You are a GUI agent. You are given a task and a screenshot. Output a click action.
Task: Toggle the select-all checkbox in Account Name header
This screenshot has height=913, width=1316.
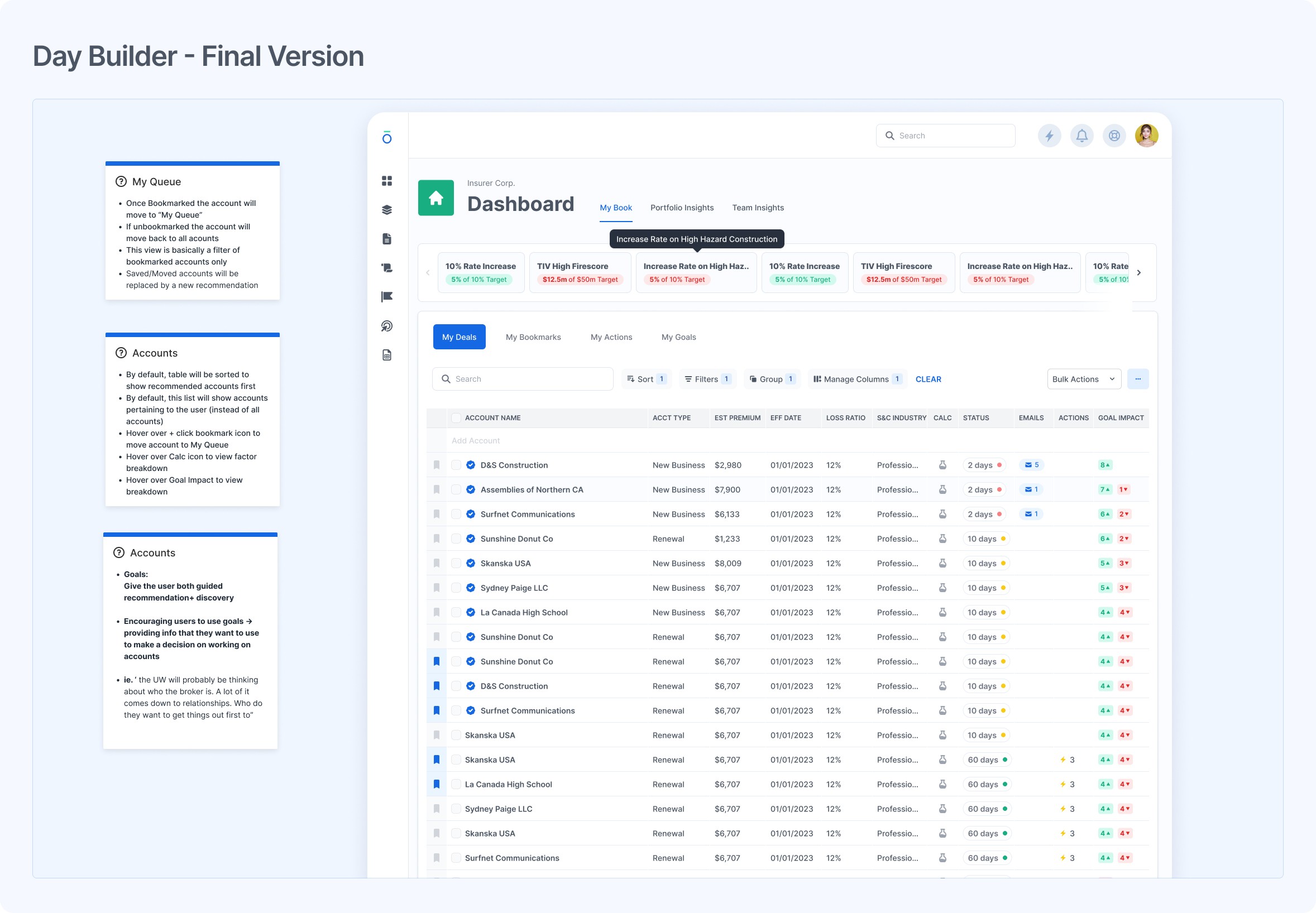click(456, 418)
